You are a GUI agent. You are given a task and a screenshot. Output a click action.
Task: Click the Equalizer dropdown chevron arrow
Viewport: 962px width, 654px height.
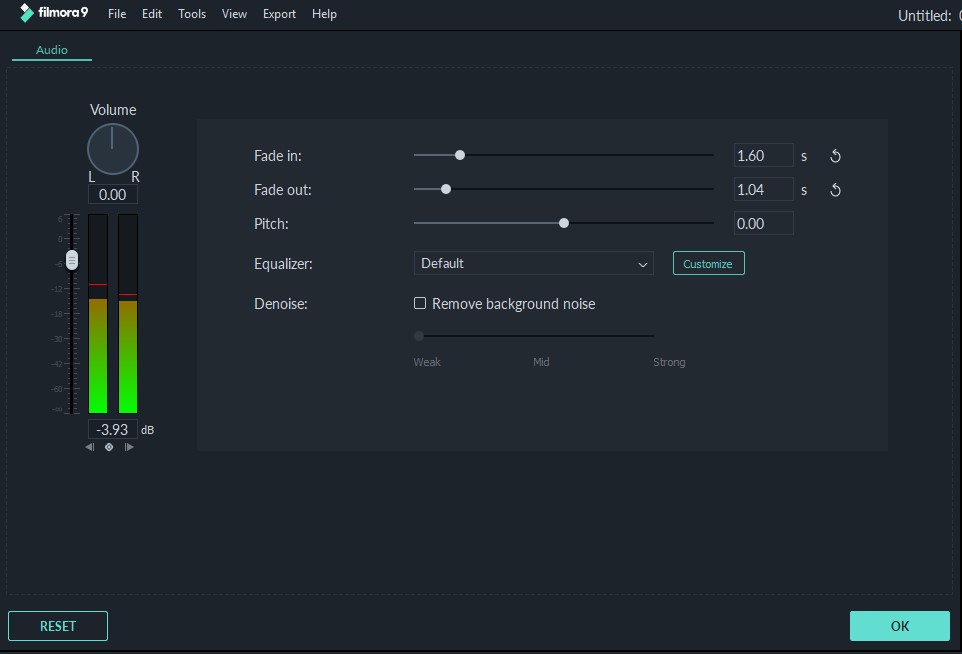644,263
